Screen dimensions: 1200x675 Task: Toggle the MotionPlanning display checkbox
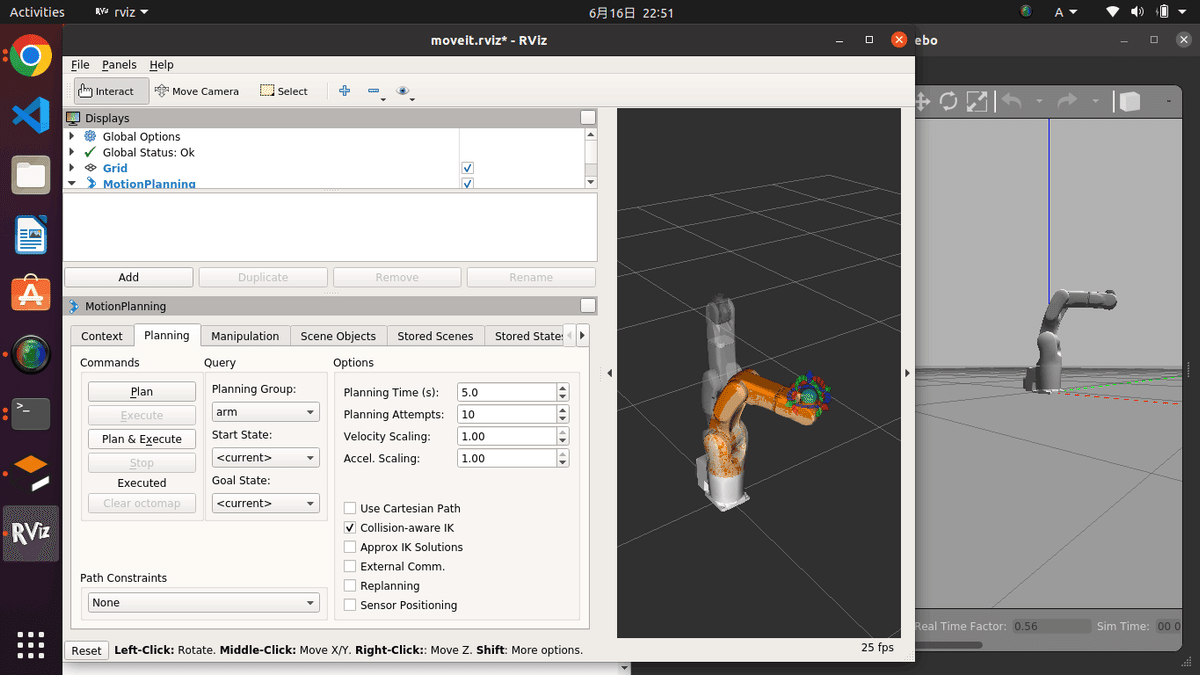pos(467,183)
